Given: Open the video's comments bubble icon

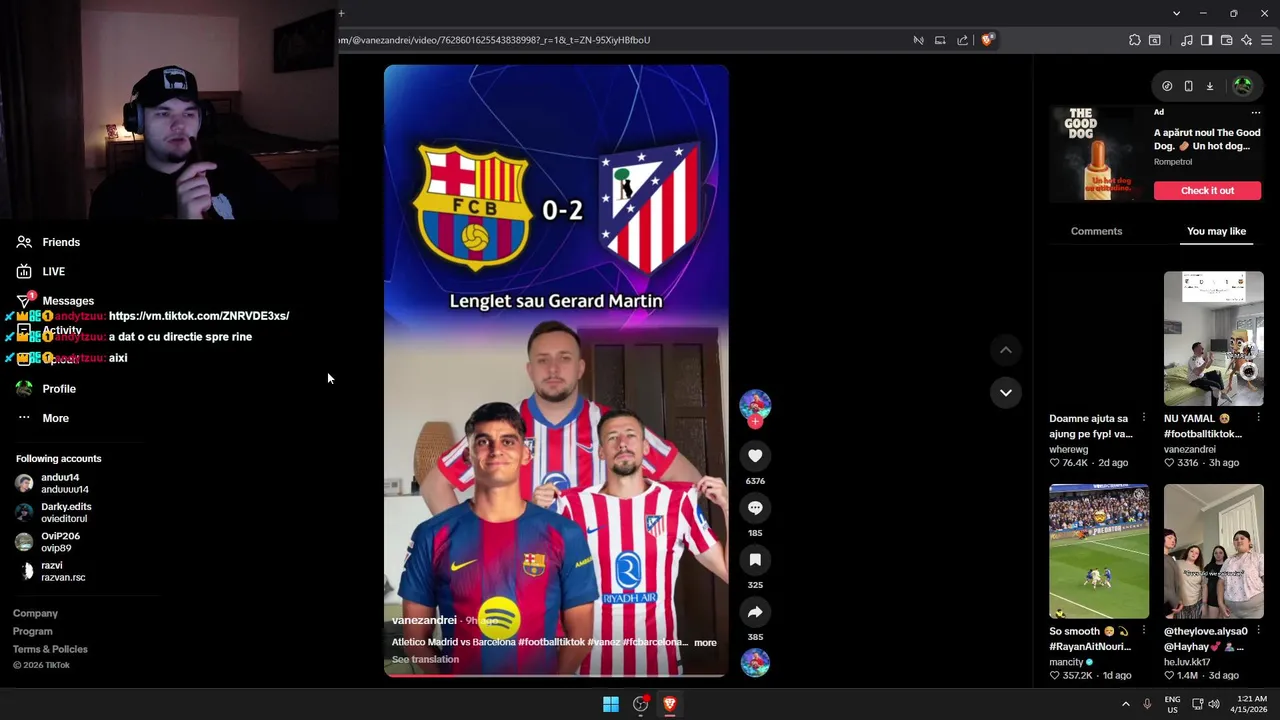Looking at the screenshot, I should 755,508.
